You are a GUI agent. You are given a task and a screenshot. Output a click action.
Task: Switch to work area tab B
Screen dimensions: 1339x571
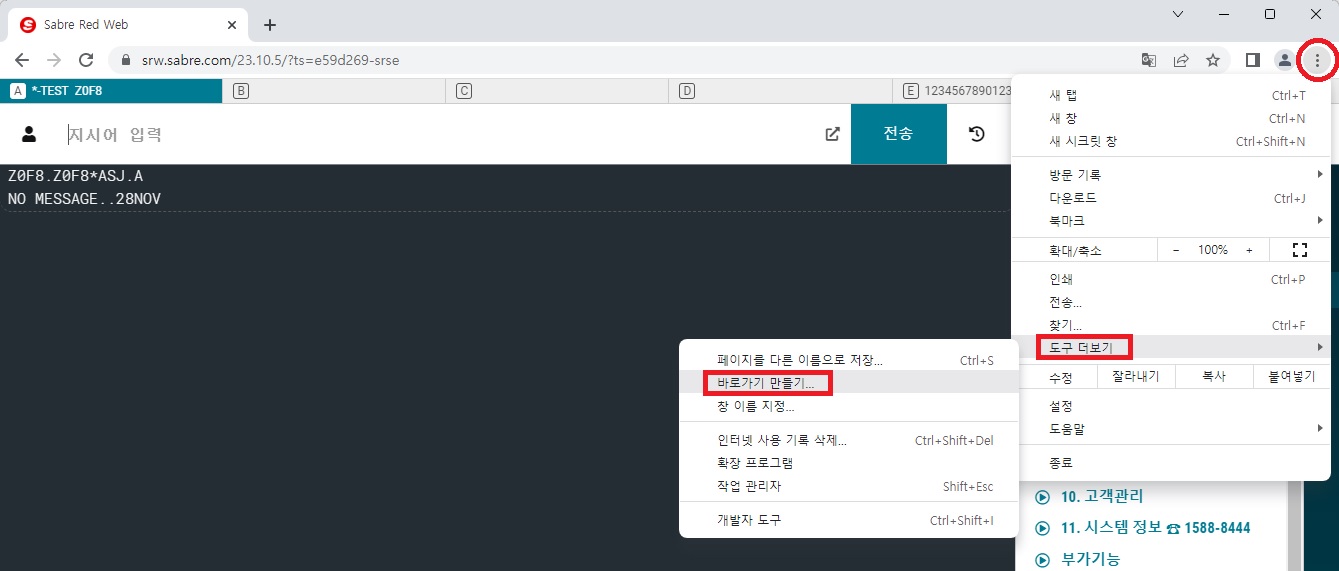[334, 91]
